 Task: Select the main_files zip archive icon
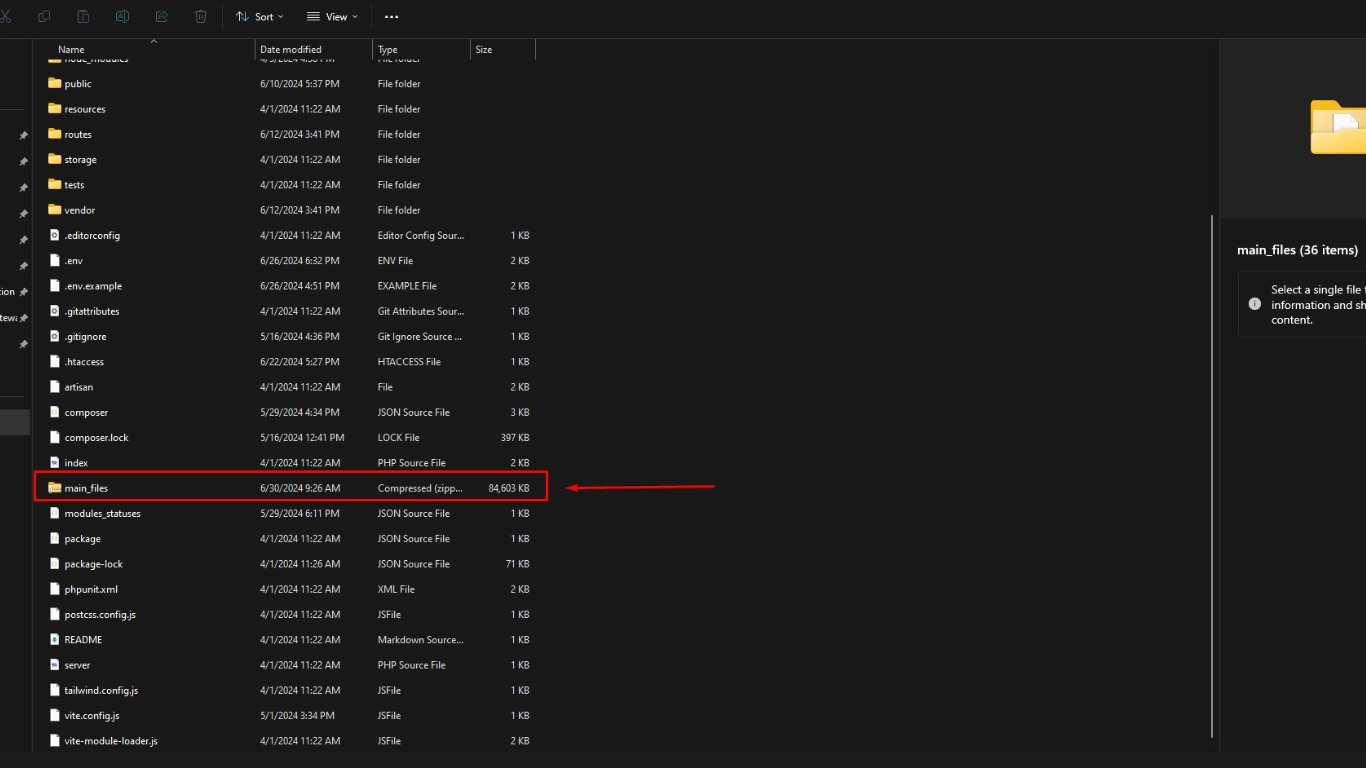pos(55,488)
